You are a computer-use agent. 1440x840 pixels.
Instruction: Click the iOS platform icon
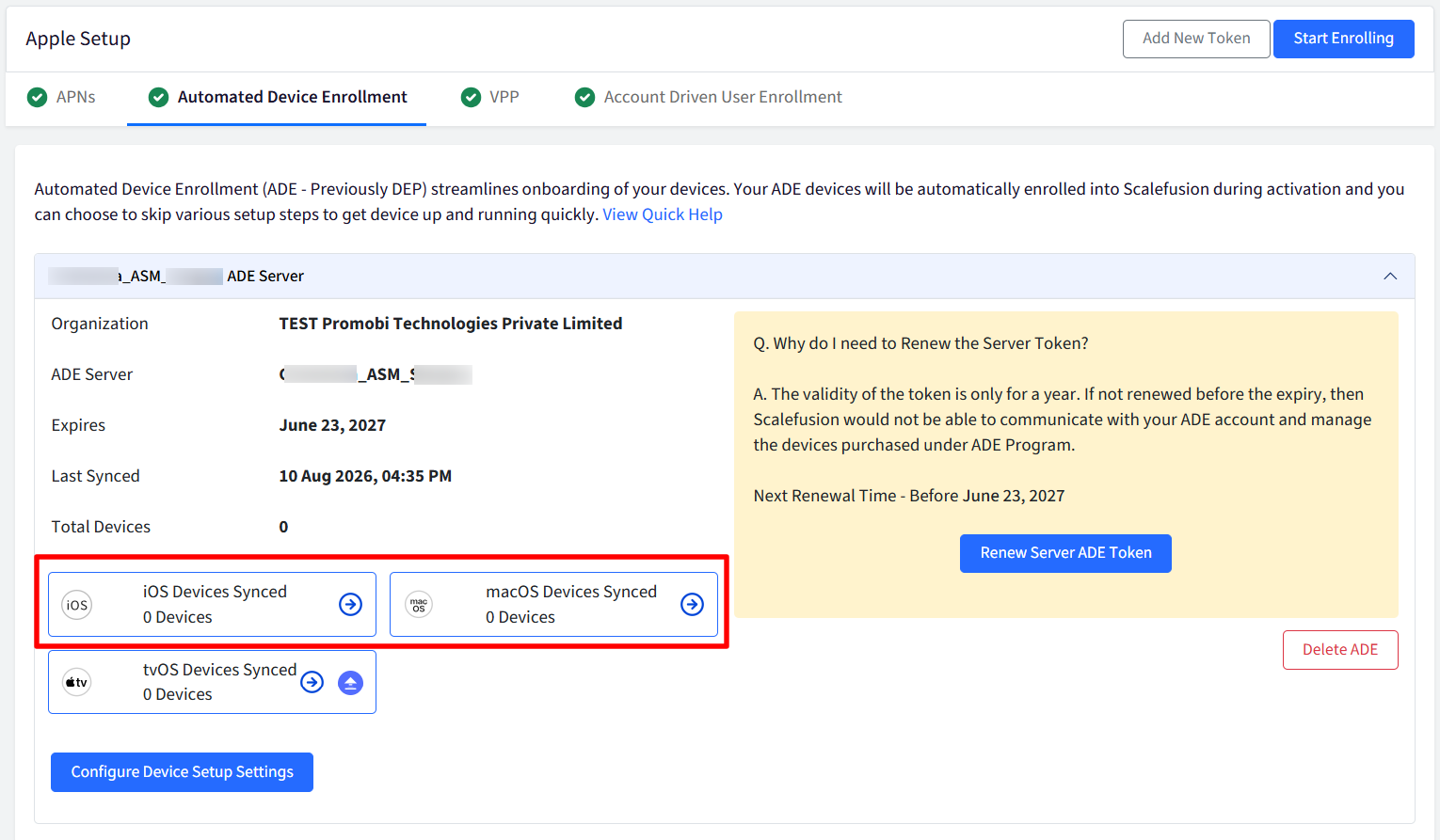pyautogui.click(x=76, y=605)
